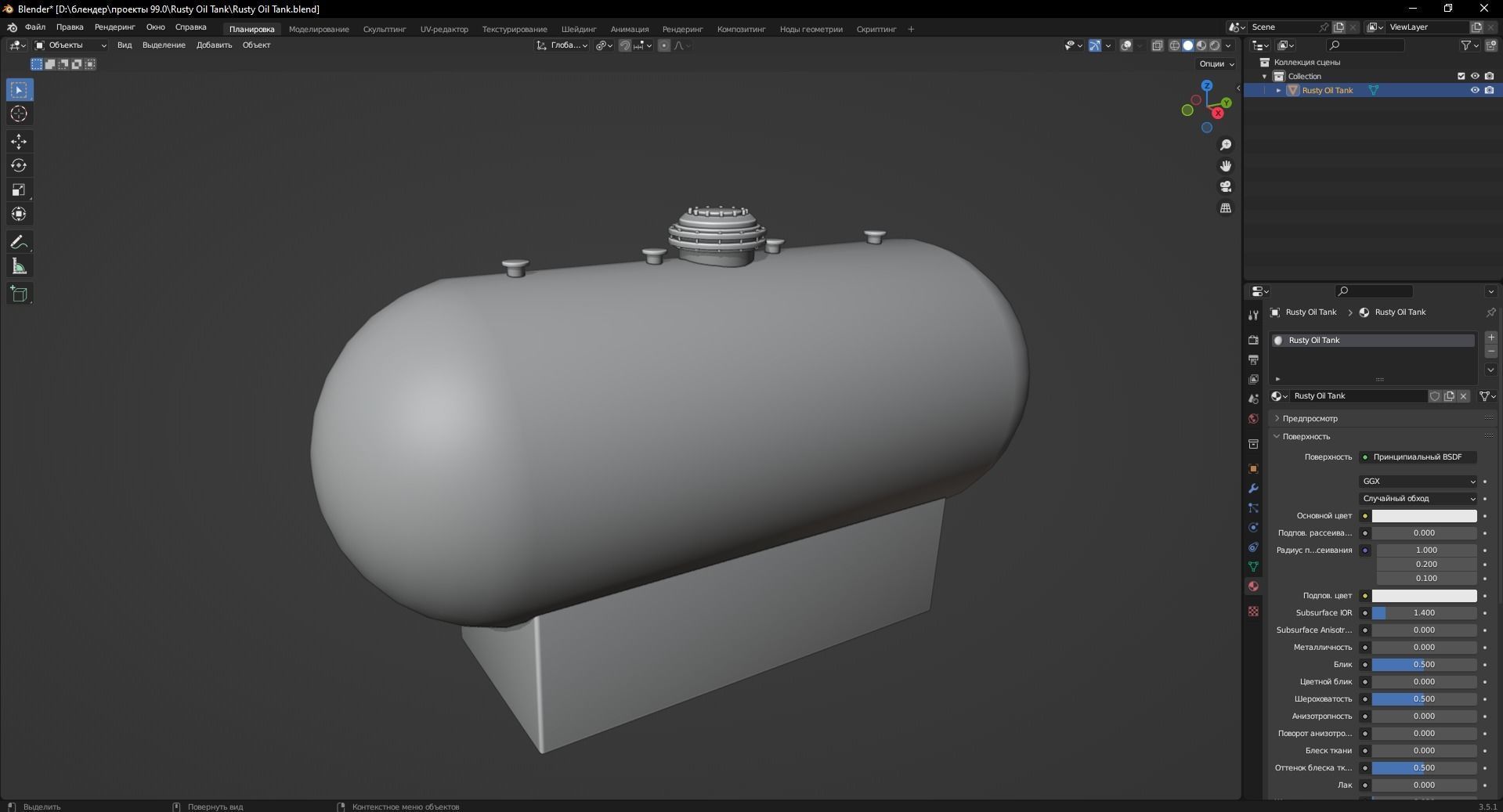
Task: Toggle camera view icon in viewport
Action: (1226, 186)
